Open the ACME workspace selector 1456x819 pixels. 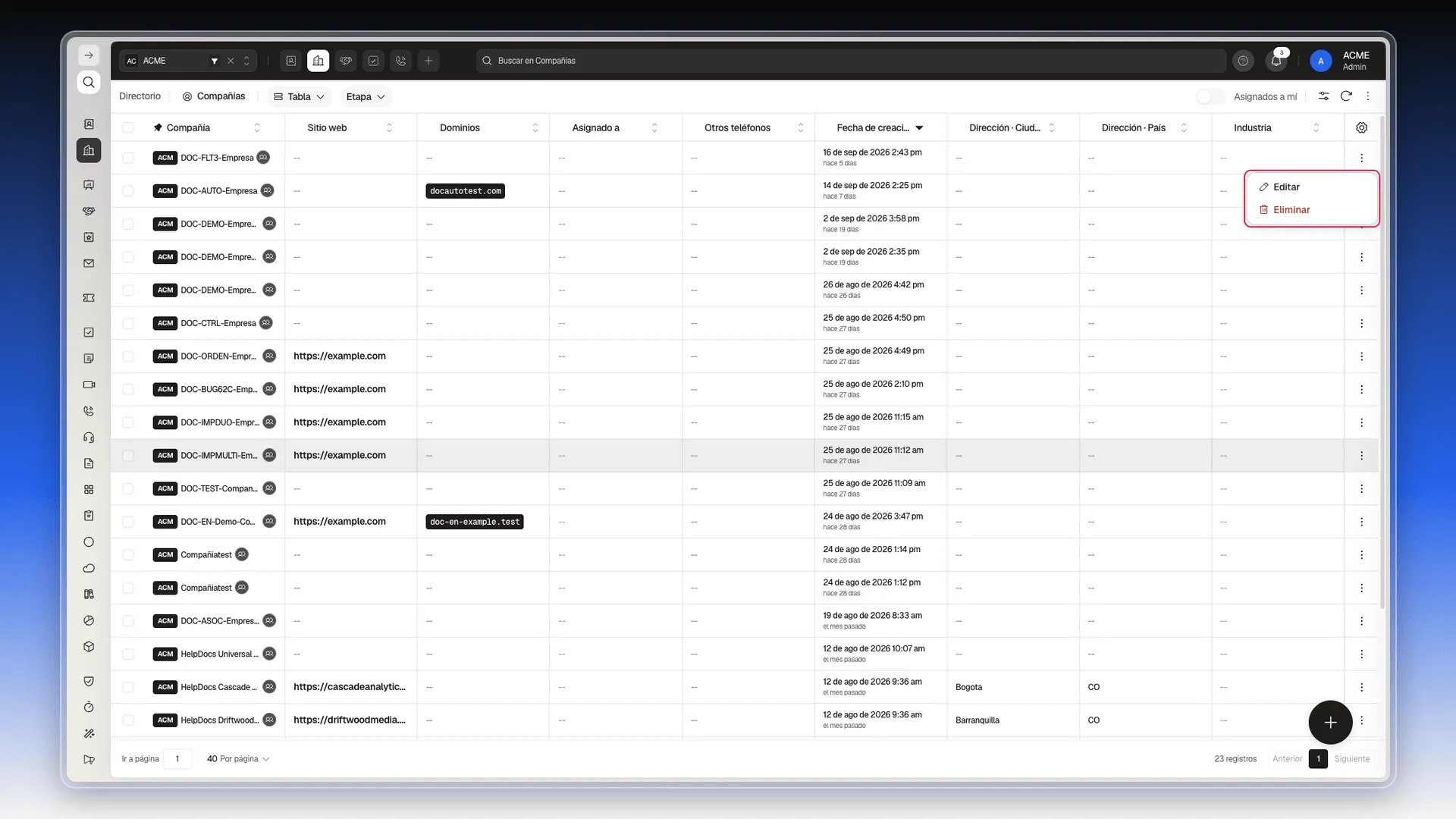[x=188, y=61]
